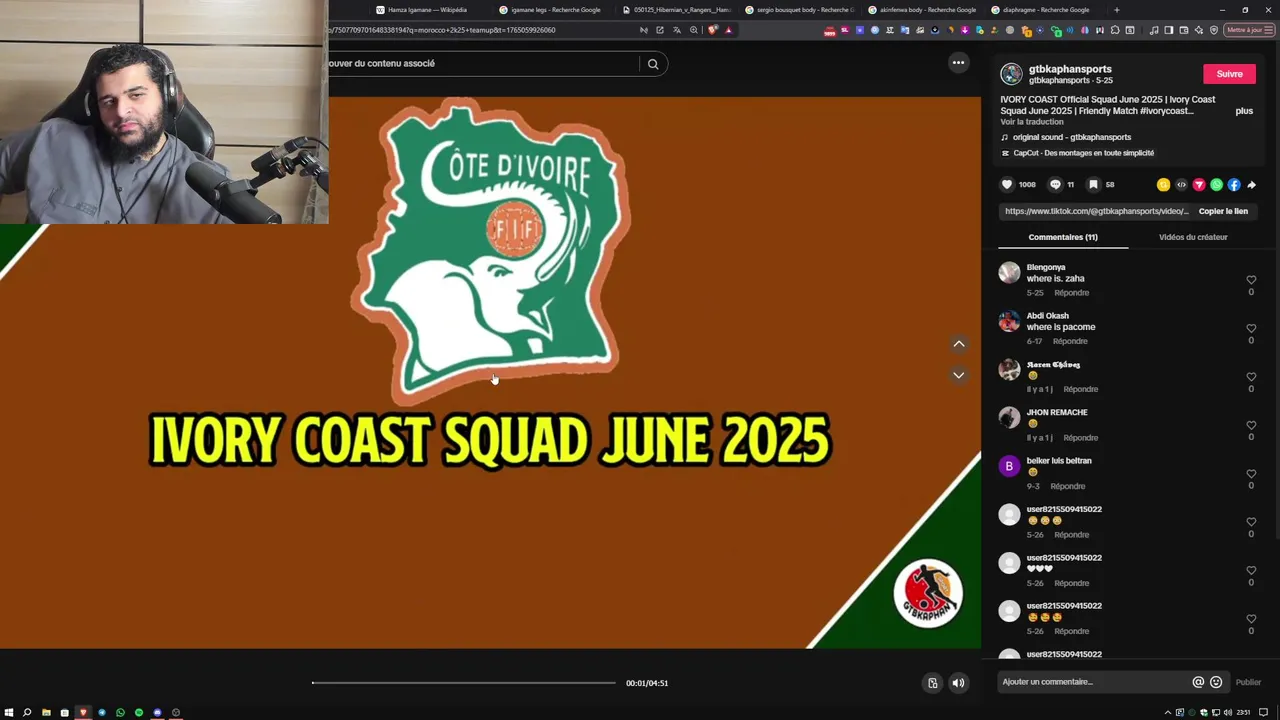Open more share options arrow

tap(1251, 185)
